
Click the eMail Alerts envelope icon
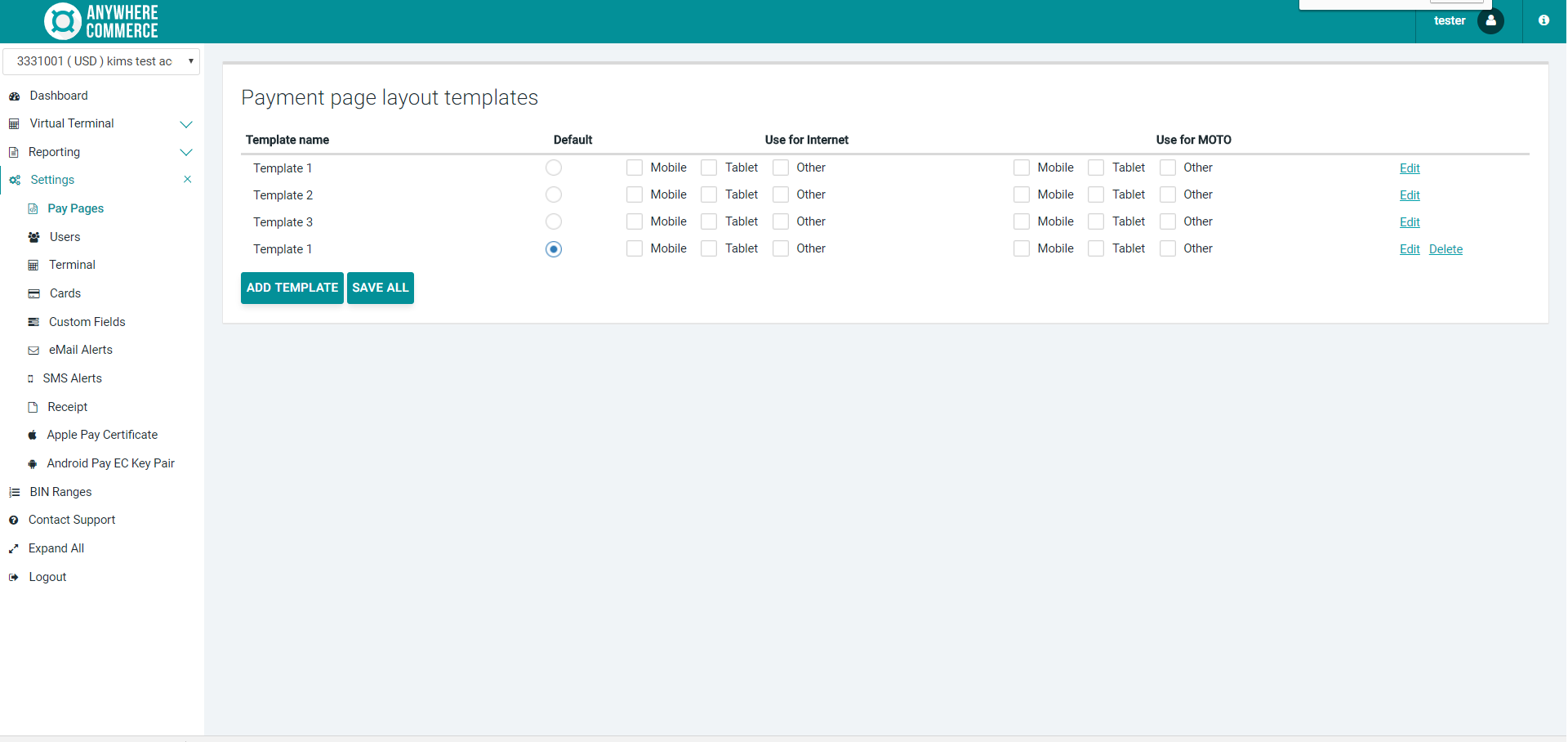(33, 351)
